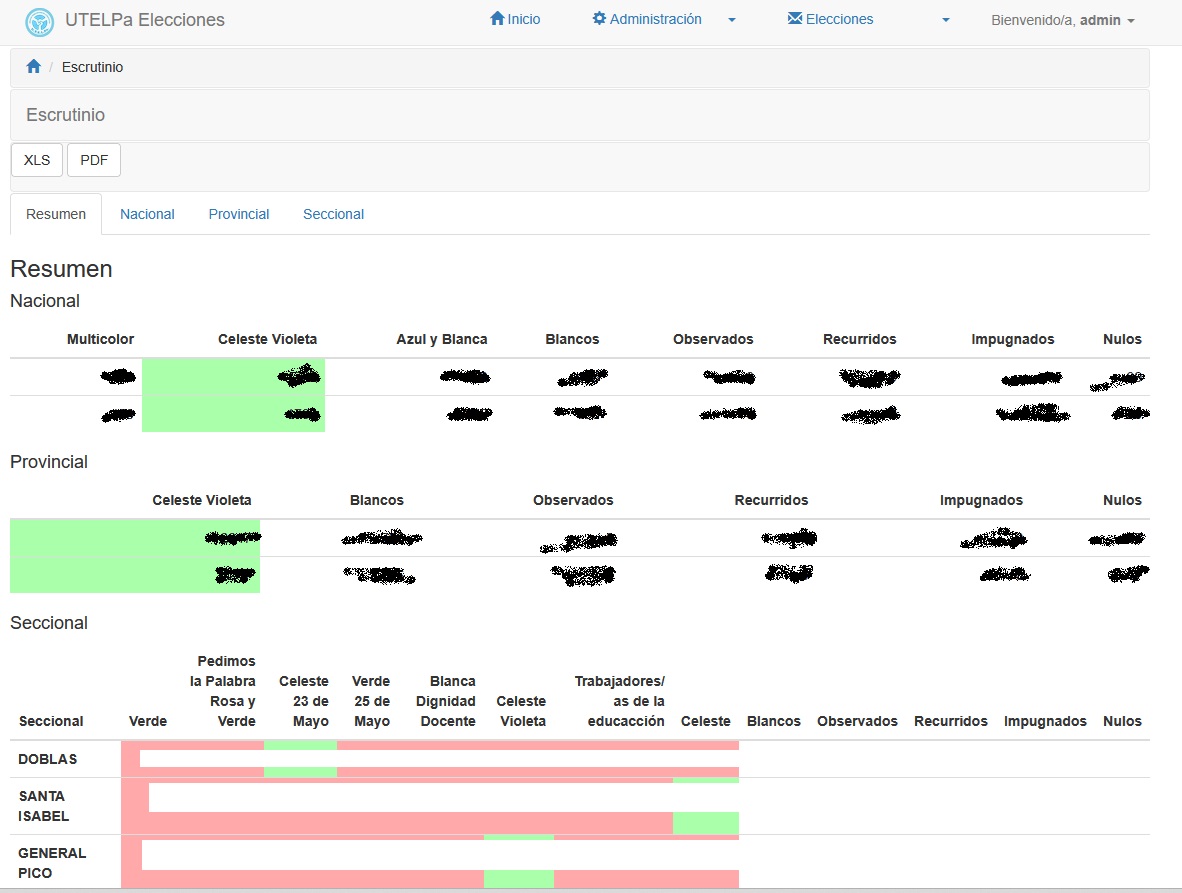Click green Celeste cell in Santa Isabel row
Viewport: 1182px width, 893px height.
point(705,823)
